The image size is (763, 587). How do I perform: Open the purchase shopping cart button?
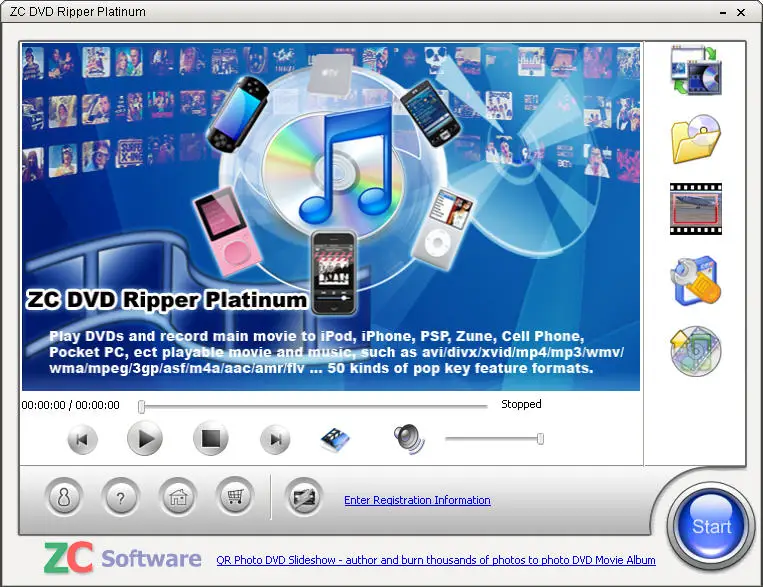click(x=235, y=496)
